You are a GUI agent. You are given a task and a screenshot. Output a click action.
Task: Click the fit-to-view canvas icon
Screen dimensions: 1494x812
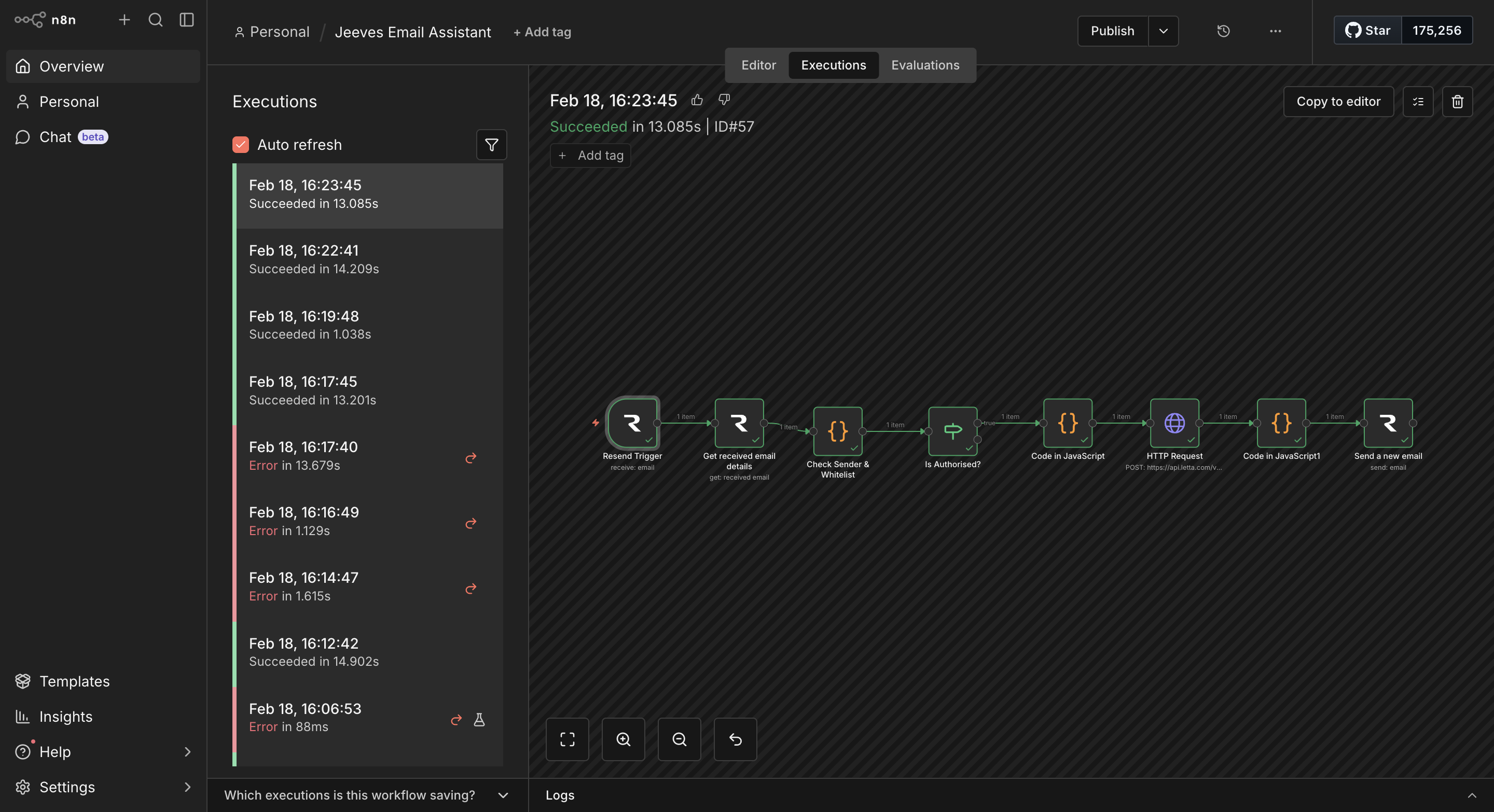click(567, 739)
